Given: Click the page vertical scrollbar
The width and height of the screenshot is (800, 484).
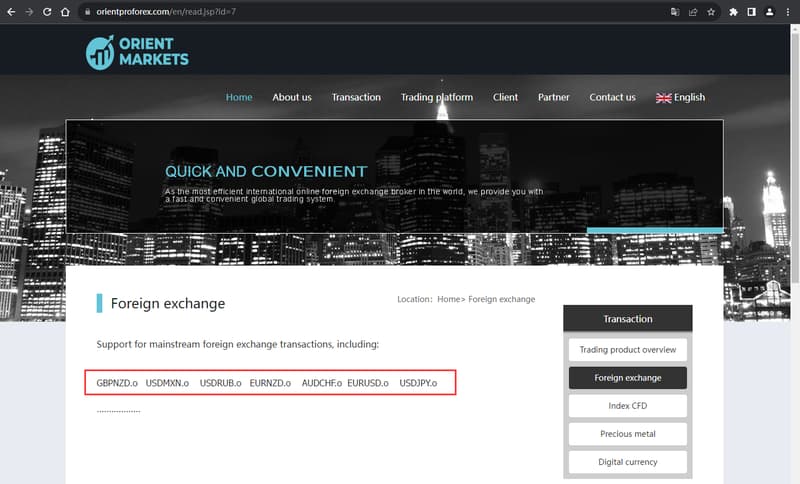Looking at the screenshot, I should click(x=795, y=153).
